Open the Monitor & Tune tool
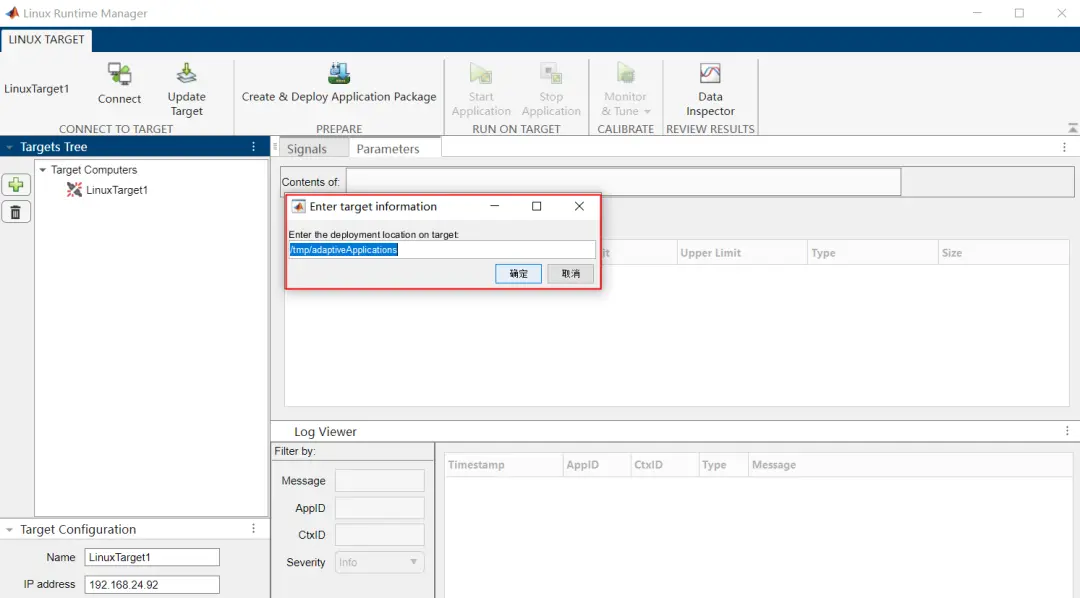1080x598 pixels. point(625,90)
